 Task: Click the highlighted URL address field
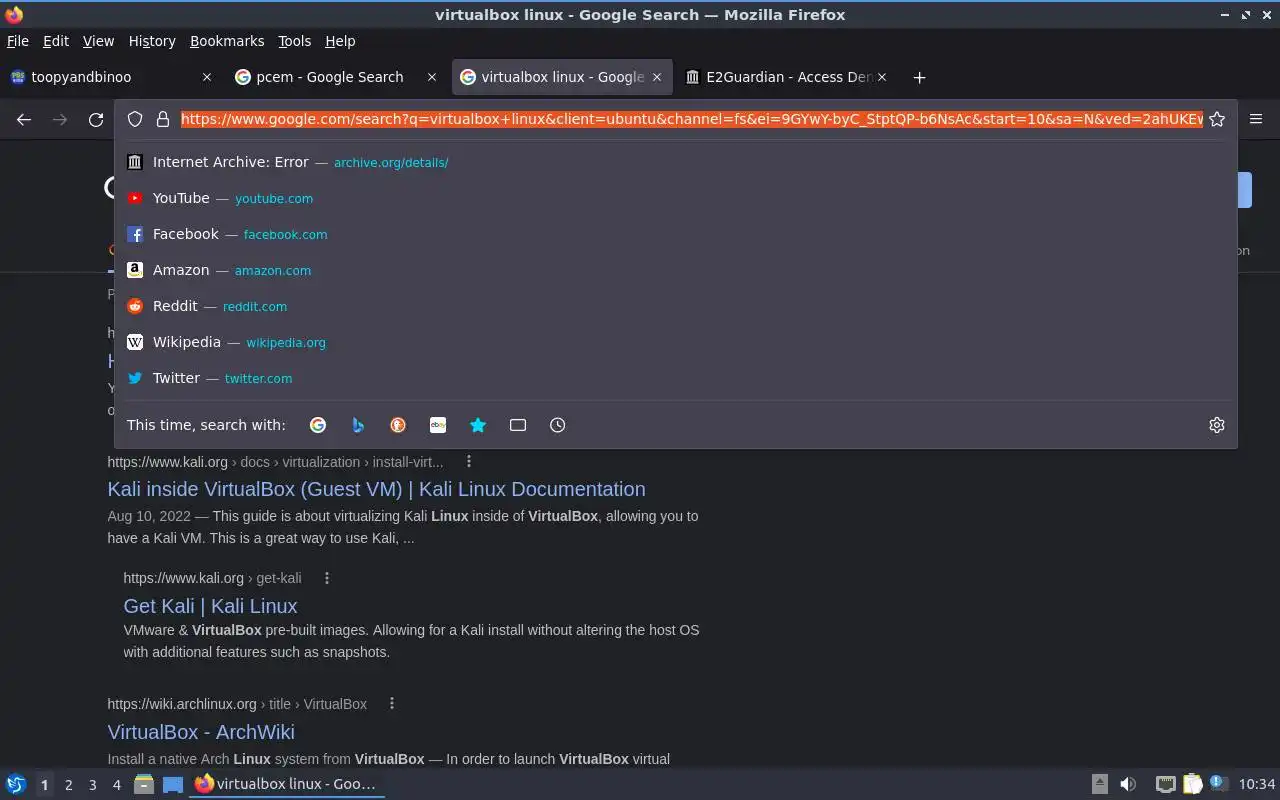[x=691, y=119]
